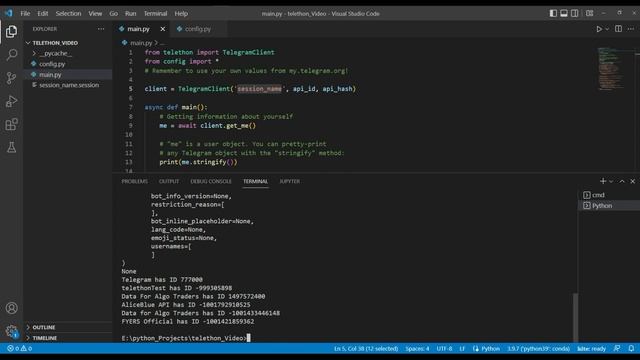Open the Edit menu
Viewport: 640px width, 360px height.
click(42, 13)
